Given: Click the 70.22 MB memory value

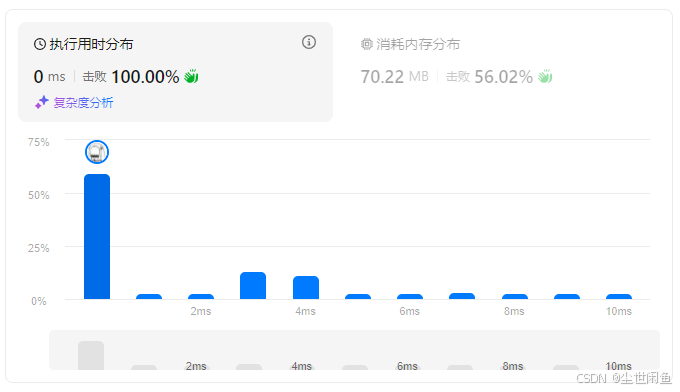Looking at the screenshot, I should point(395,77).
